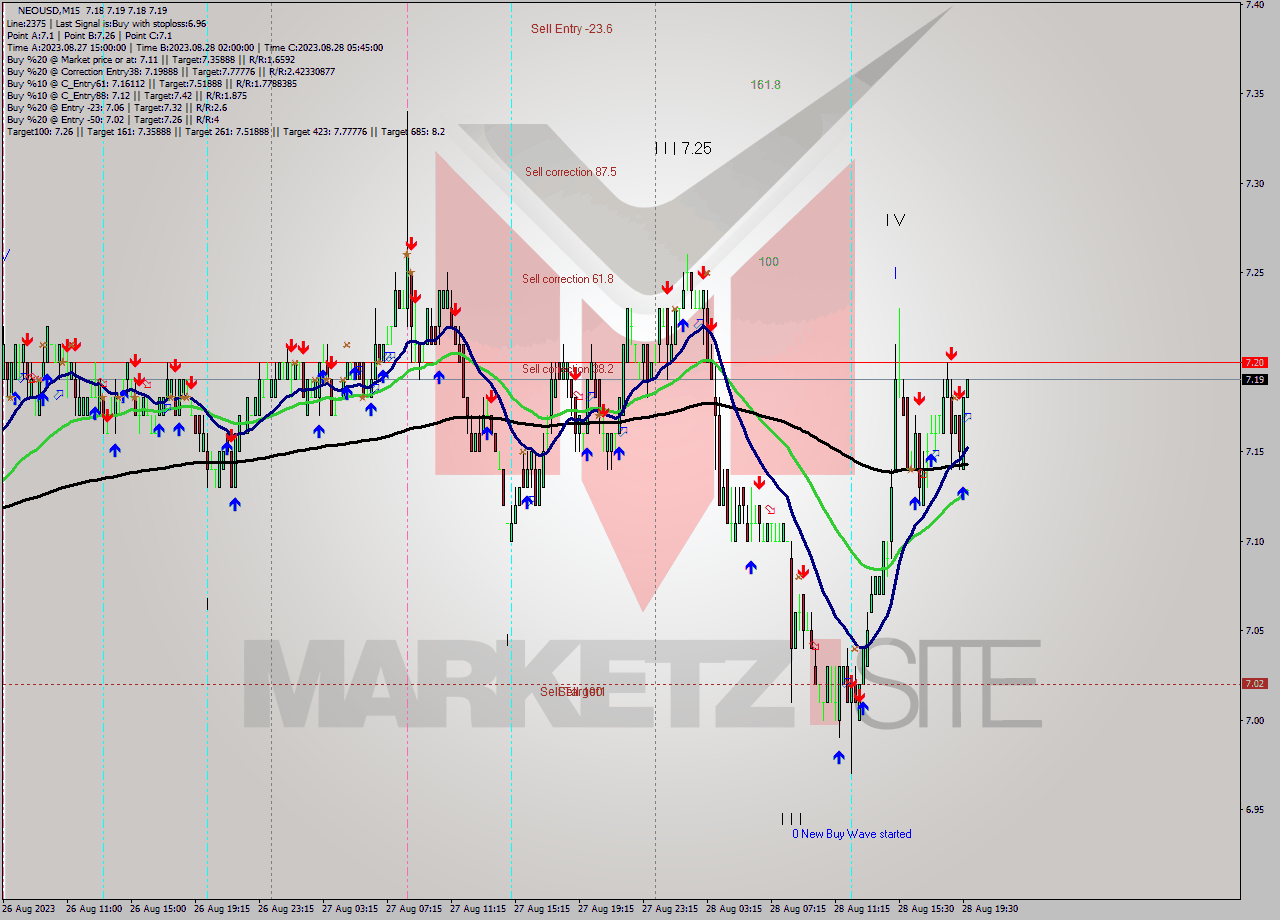Viewport: 1280px width, 920px height.
Task: Click the 7.30 price axis value
Action: point(1254,184)
